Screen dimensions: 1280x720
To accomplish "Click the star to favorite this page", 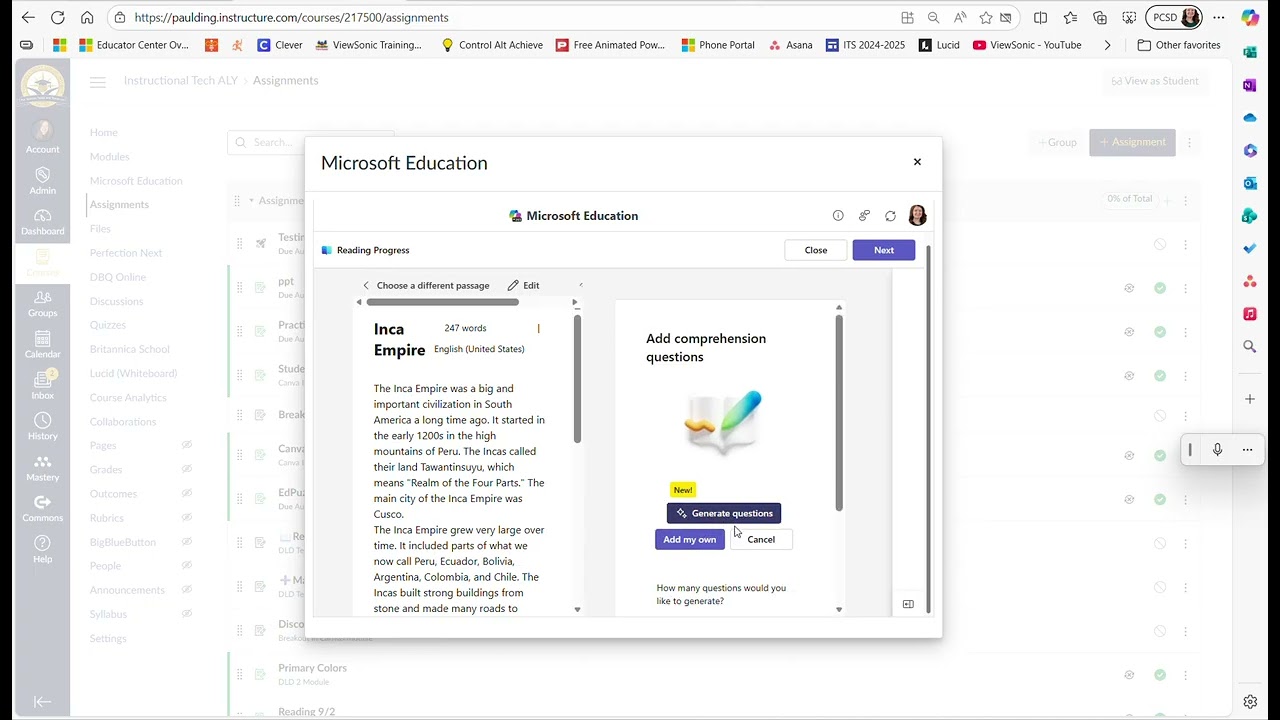I will coord(986,17).
